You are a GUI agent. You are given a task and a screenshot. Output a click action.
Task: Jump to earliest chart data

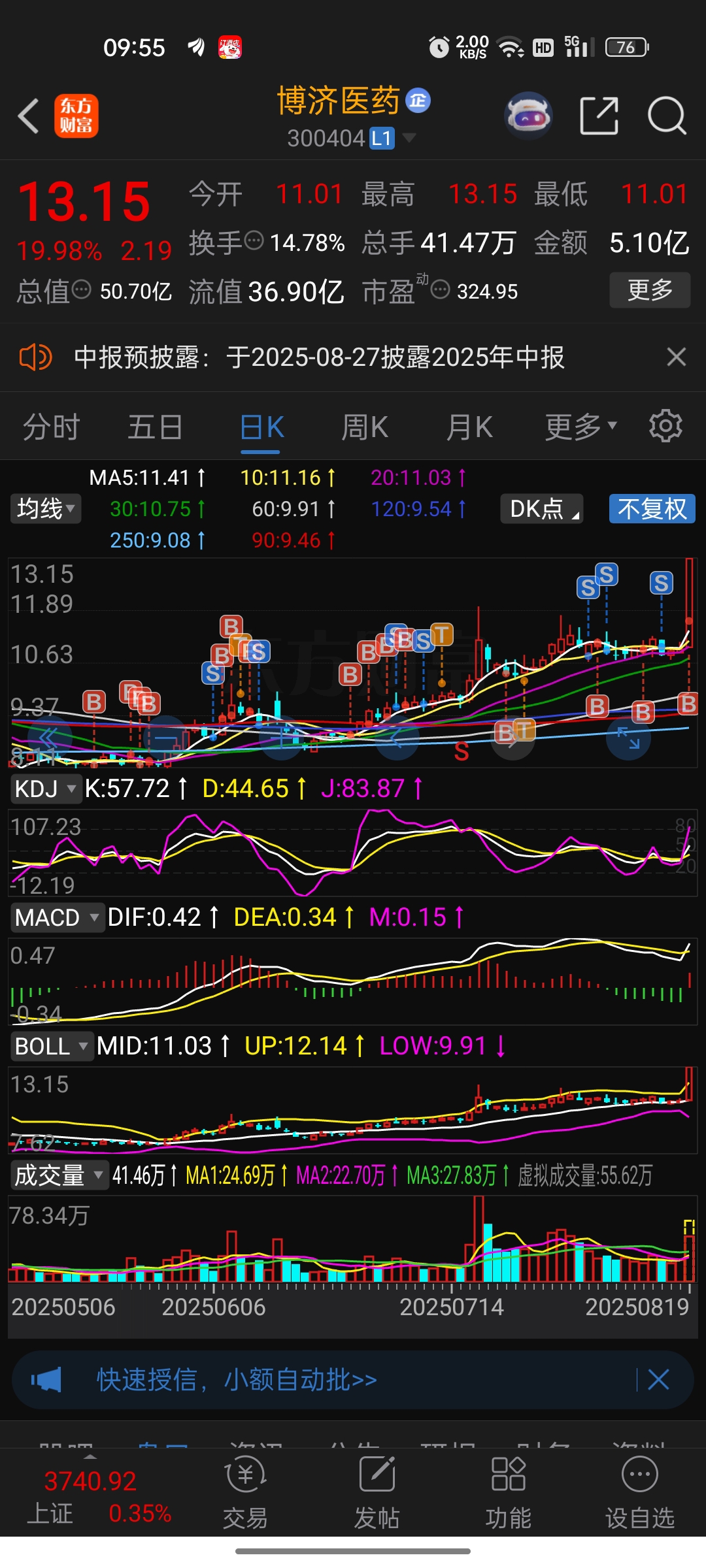click(50, 738)
